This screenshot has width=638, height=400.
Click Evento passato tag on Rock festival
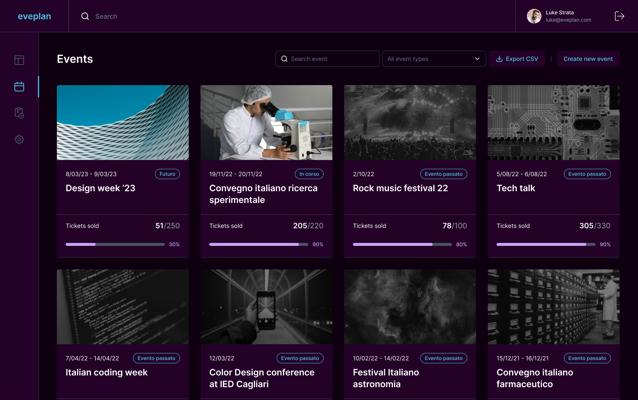444,174
